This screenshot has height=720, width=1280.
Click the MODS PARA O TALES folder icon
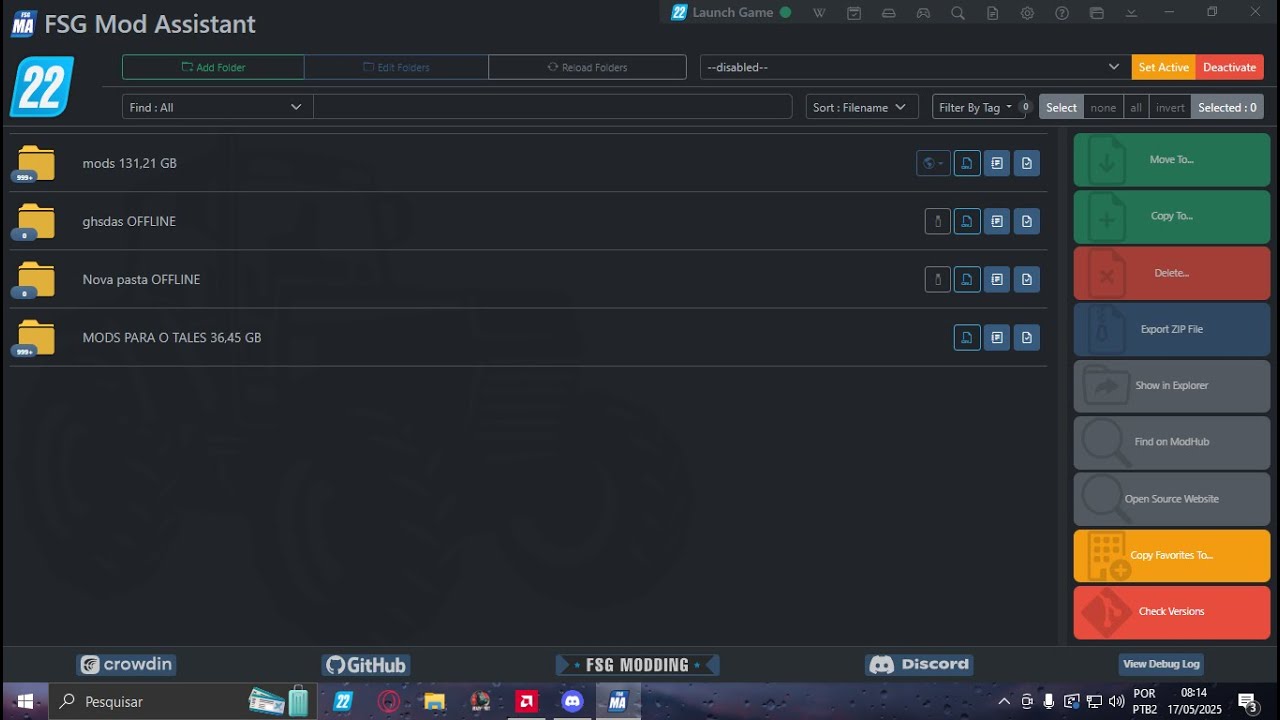pos(36,337)
